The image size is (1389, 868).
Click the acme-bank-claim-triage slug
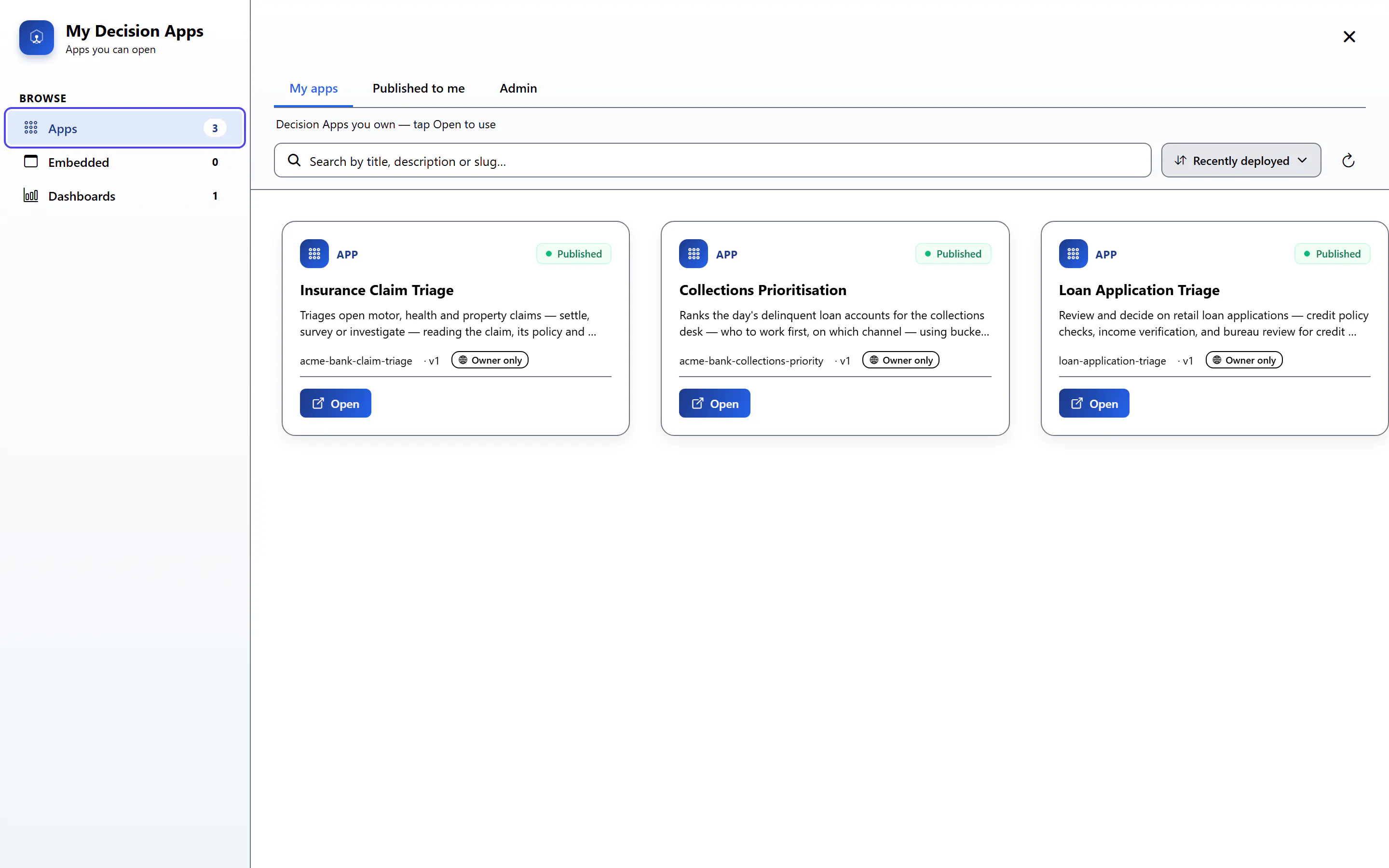point(356,361)
